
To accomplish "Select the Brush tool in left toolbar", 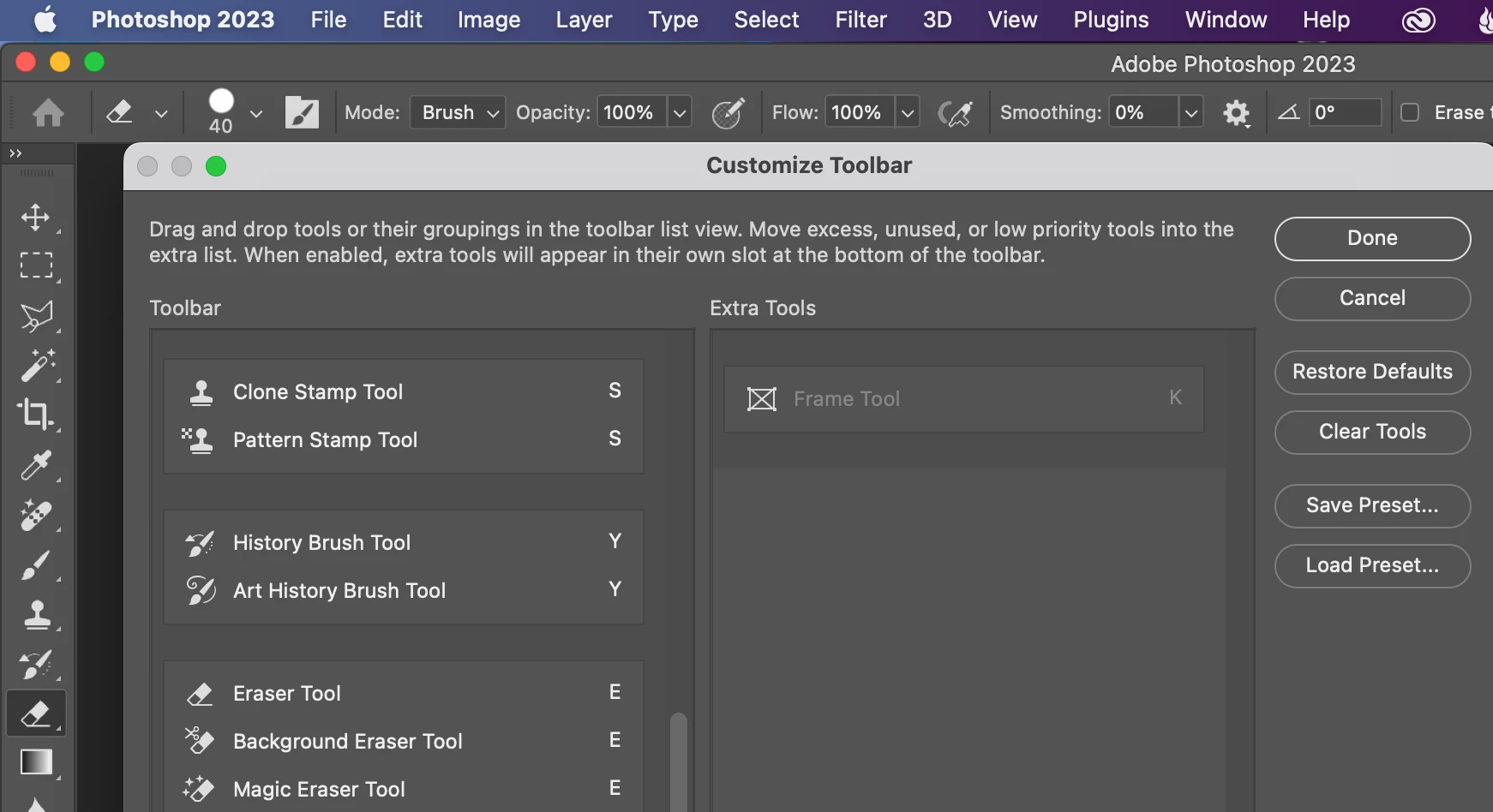I will pyautogui.click(x=36, y=565).
